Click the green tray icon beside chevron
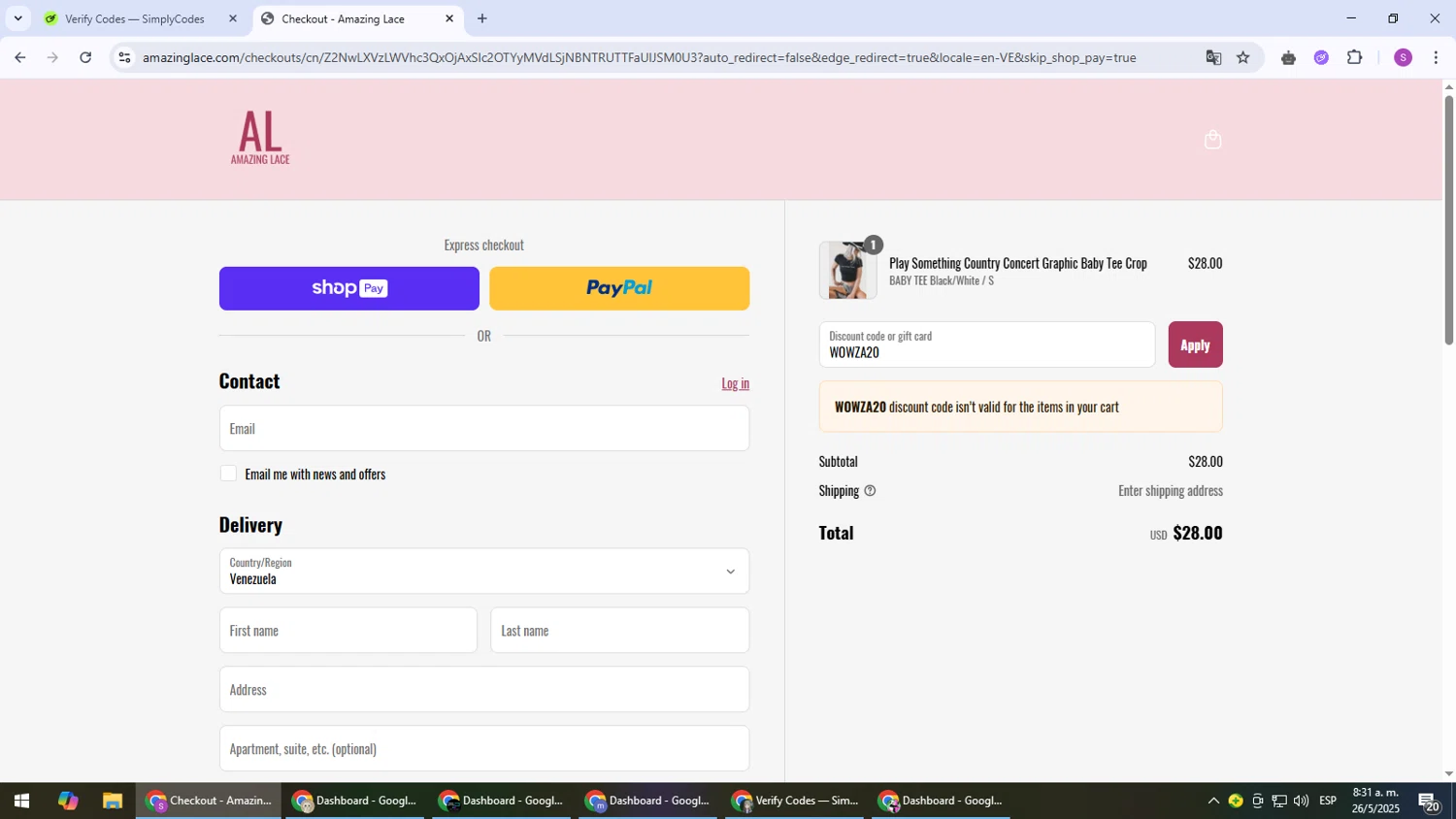1456x819 pixels. [x=1236, y=801]
